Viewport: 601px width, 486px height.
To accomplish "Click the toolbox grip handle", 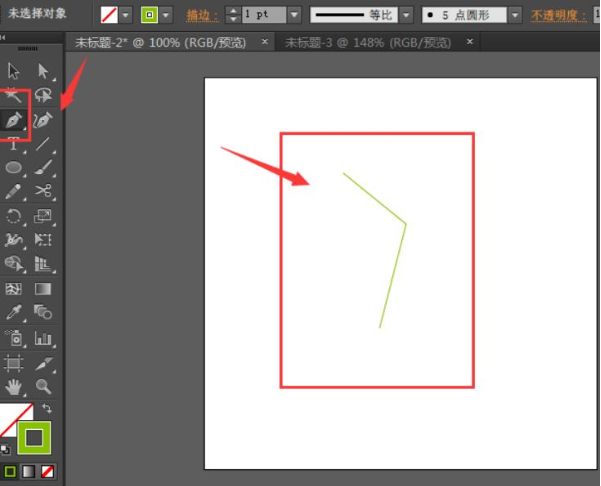I will coord(28,49).
